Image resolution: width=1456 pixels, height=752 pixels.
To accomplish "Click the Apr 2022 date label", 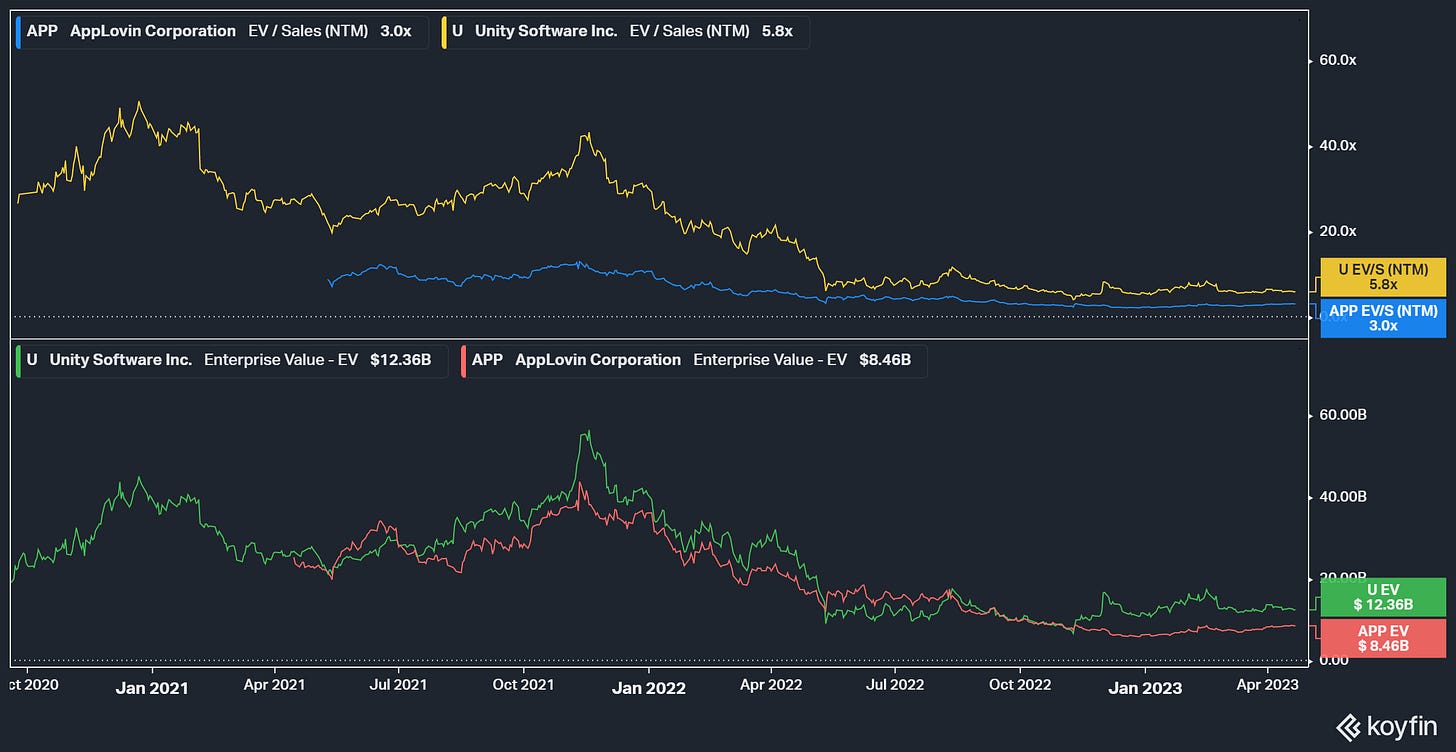I will pos(771,685).
